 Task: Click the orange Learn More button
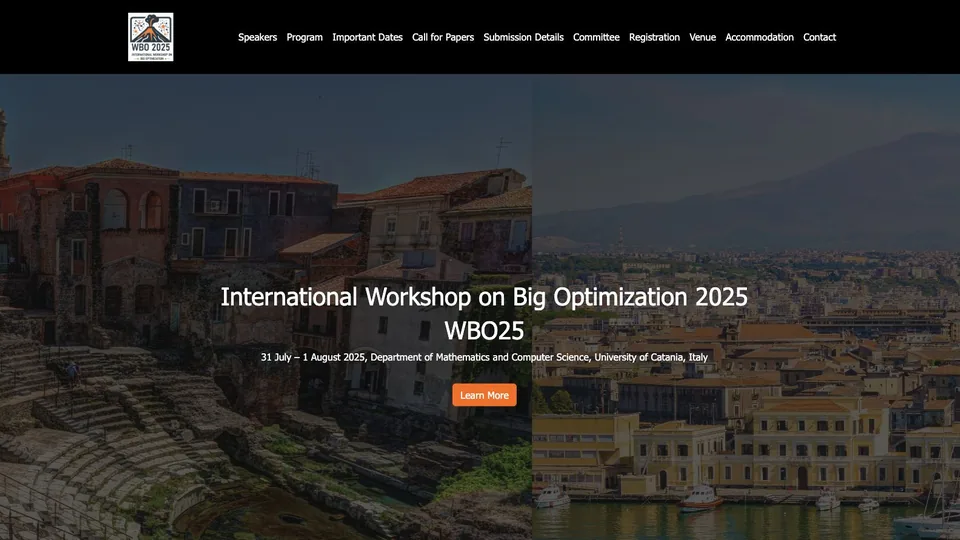pos(484,395)
